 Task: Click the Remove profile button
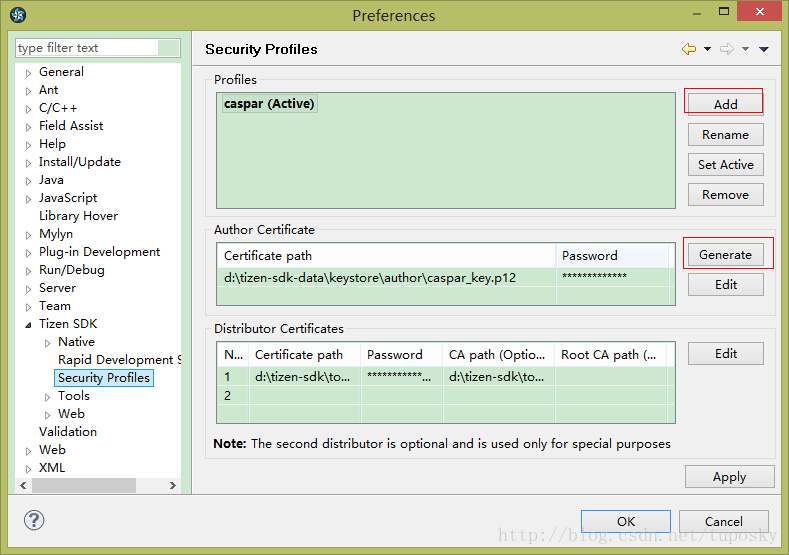tap(725, 195)
